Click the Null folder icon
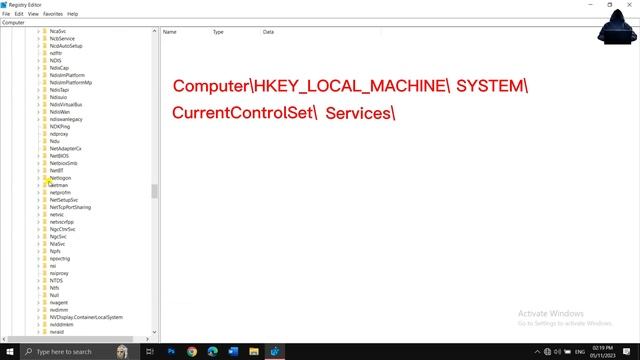Screen dimensions: 640x360 [x=45, y=295]
